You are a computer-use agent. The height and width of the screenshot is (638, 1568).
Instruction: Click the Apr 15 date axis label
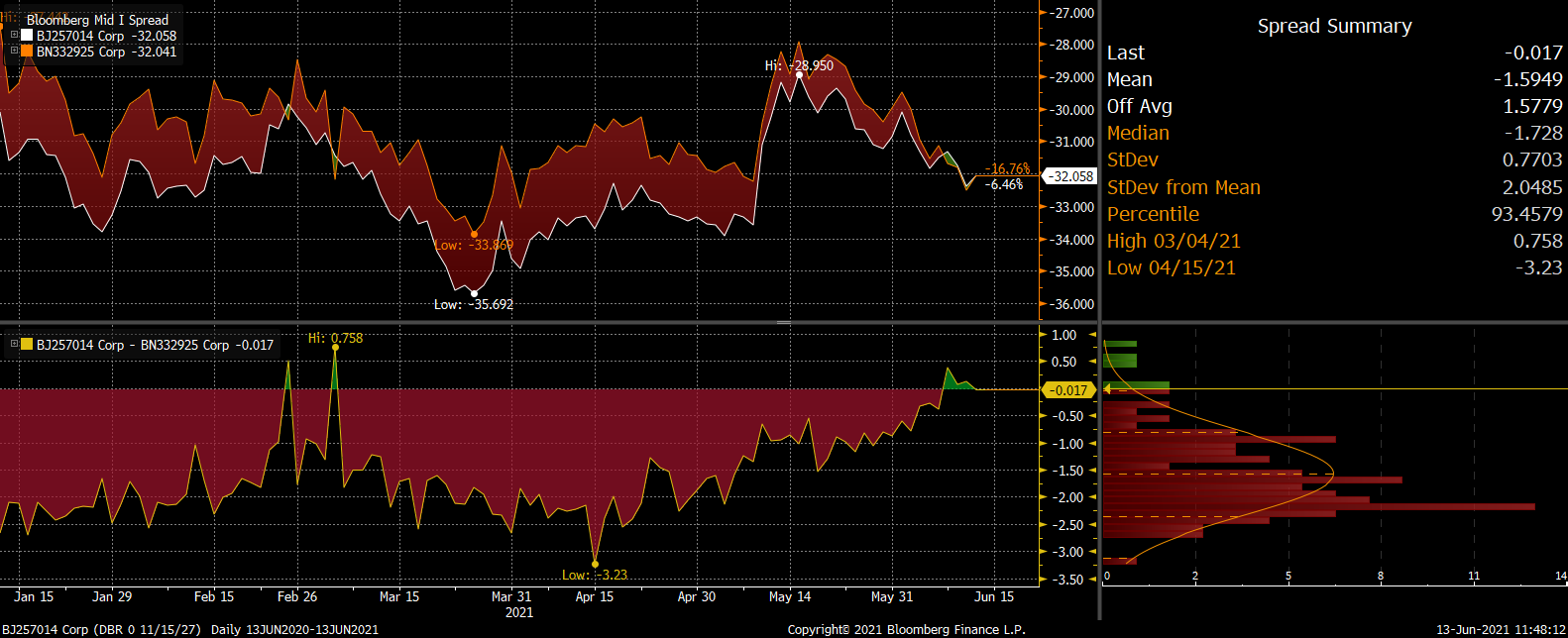595,596
